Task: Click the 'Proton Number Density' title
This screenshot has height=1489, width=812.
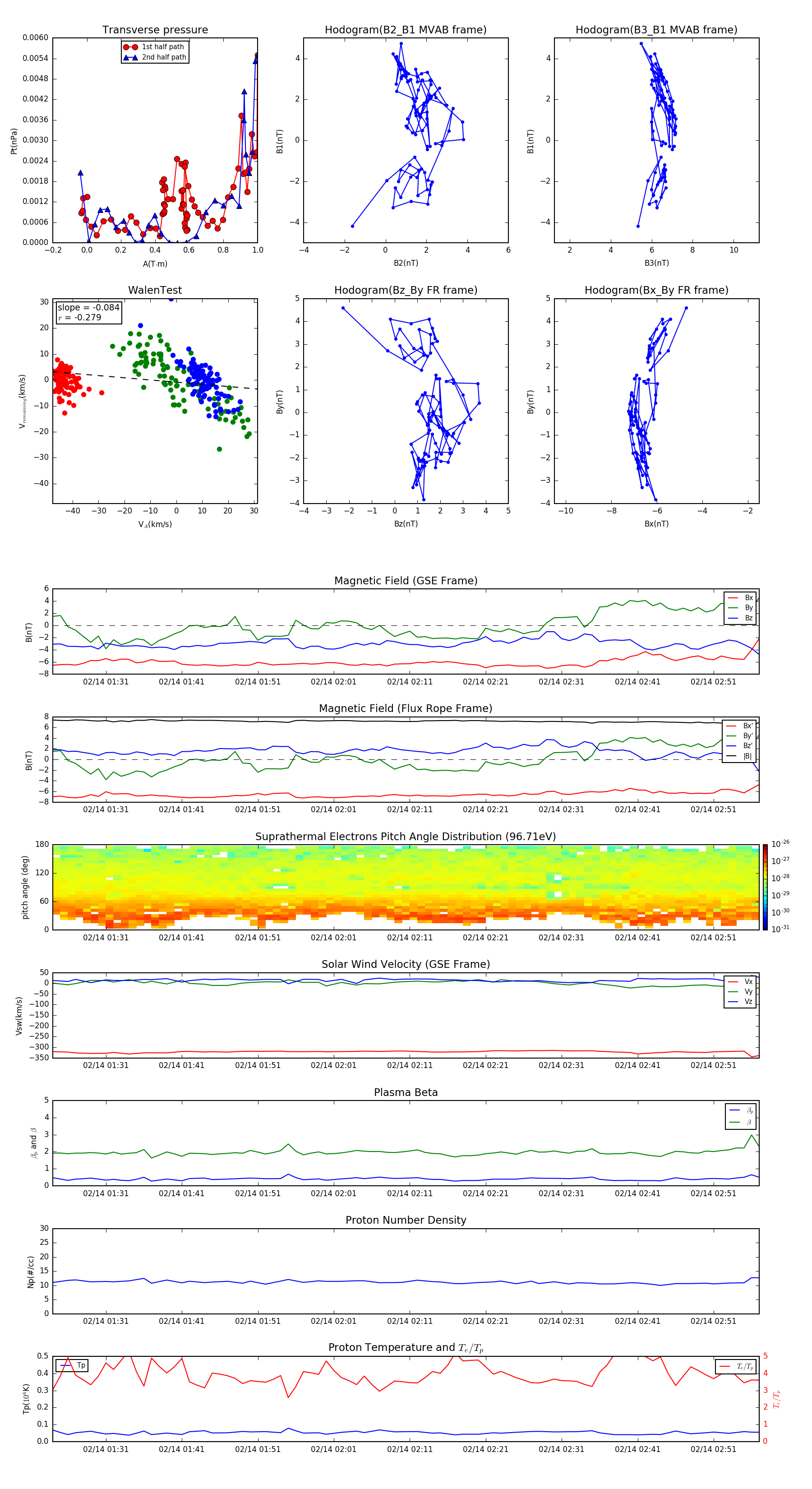Action: (x=406, y=1220)
